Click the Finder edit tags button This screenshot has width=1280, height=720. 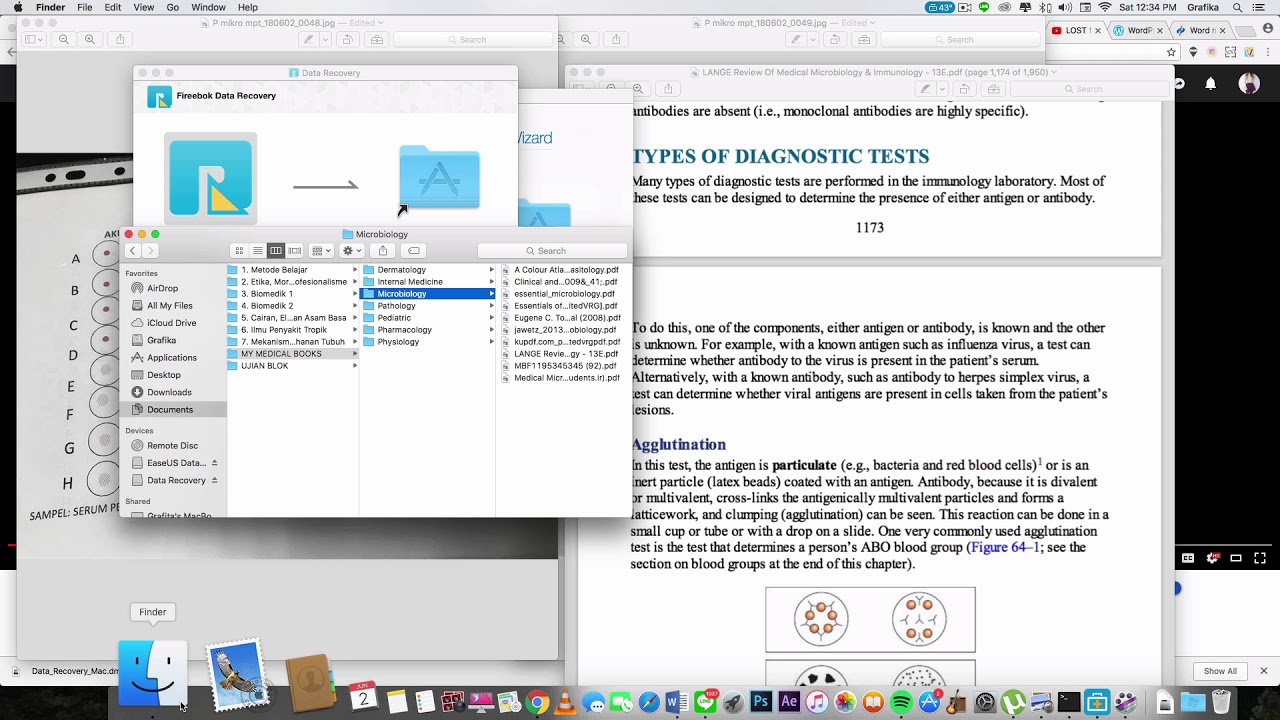tap(413, 251)
